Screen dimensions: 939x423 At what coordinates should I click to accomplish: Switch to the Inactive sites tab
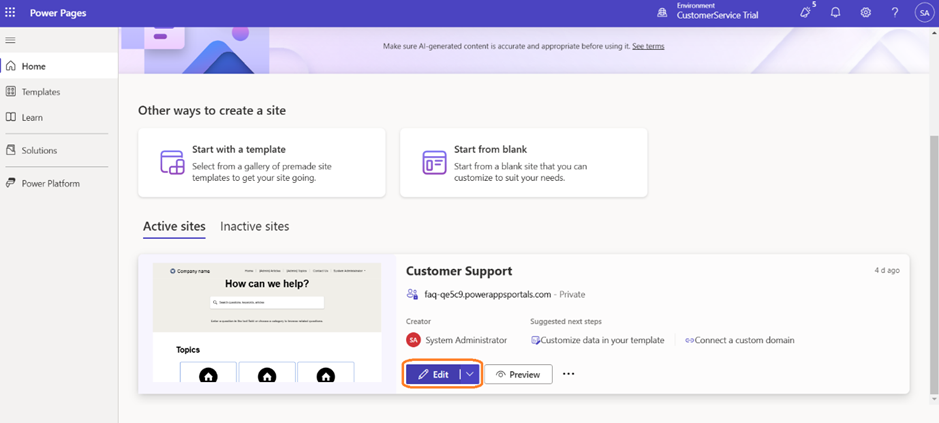254,227
